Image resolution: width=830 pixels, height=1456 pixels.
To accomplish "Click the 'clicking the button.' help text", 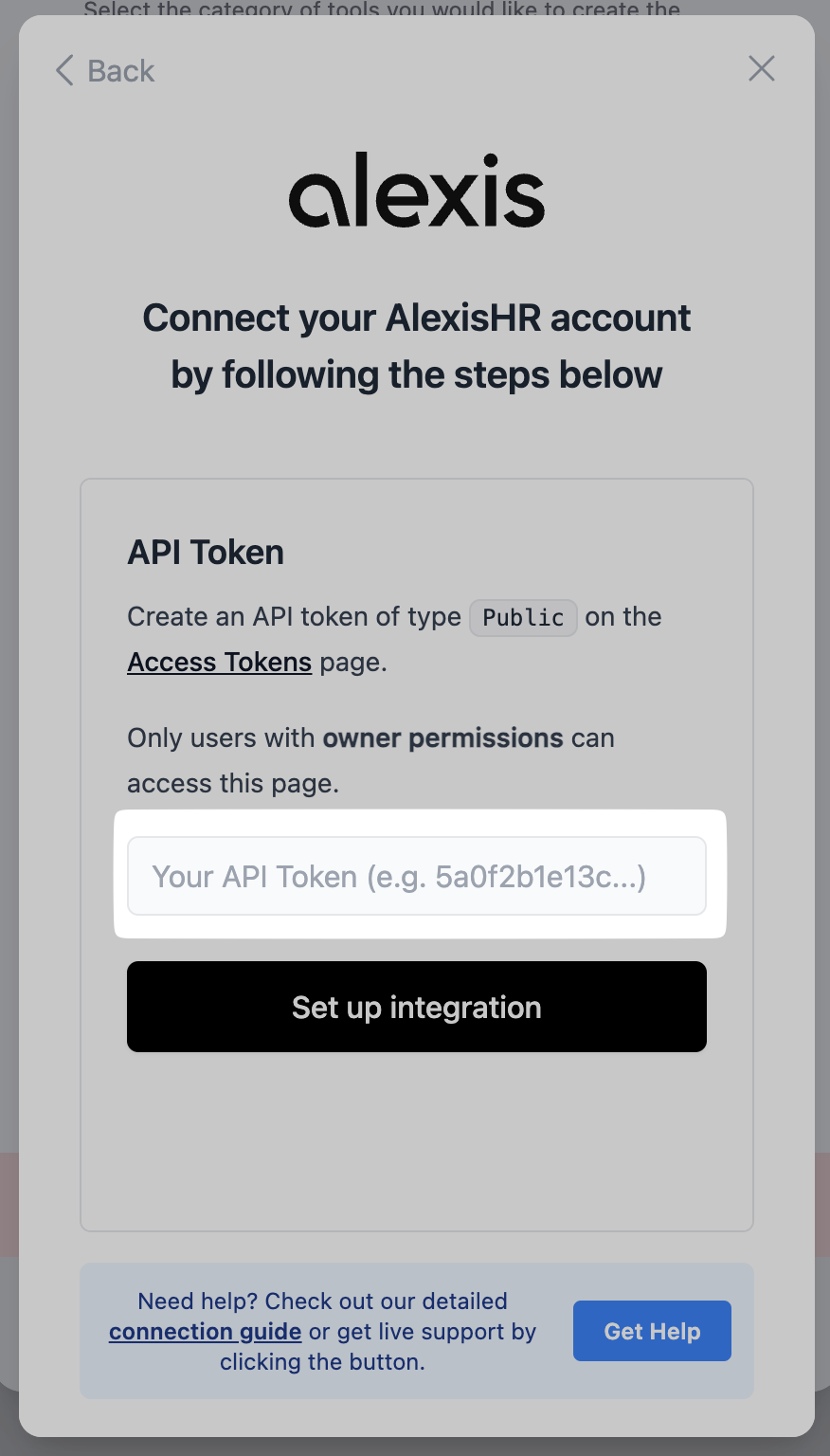I will point(322,1362).
